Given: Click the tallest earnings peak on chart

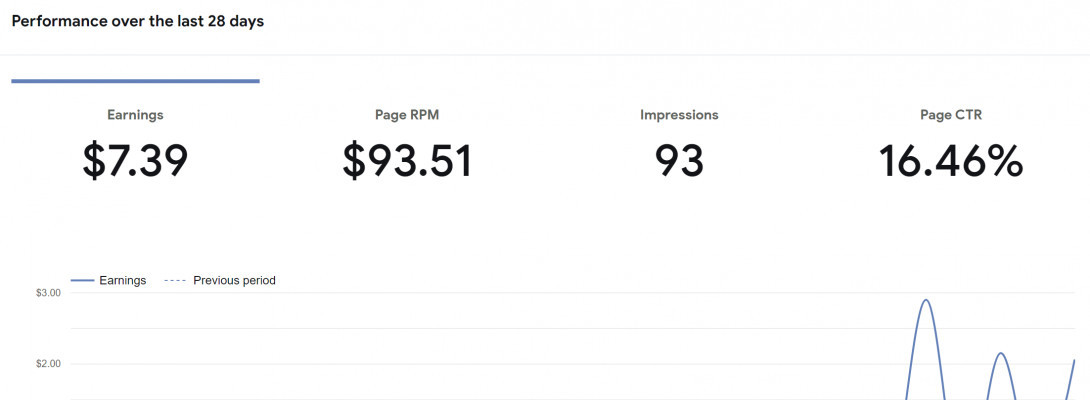Looking at the screenshot, I should click(926, 300).
